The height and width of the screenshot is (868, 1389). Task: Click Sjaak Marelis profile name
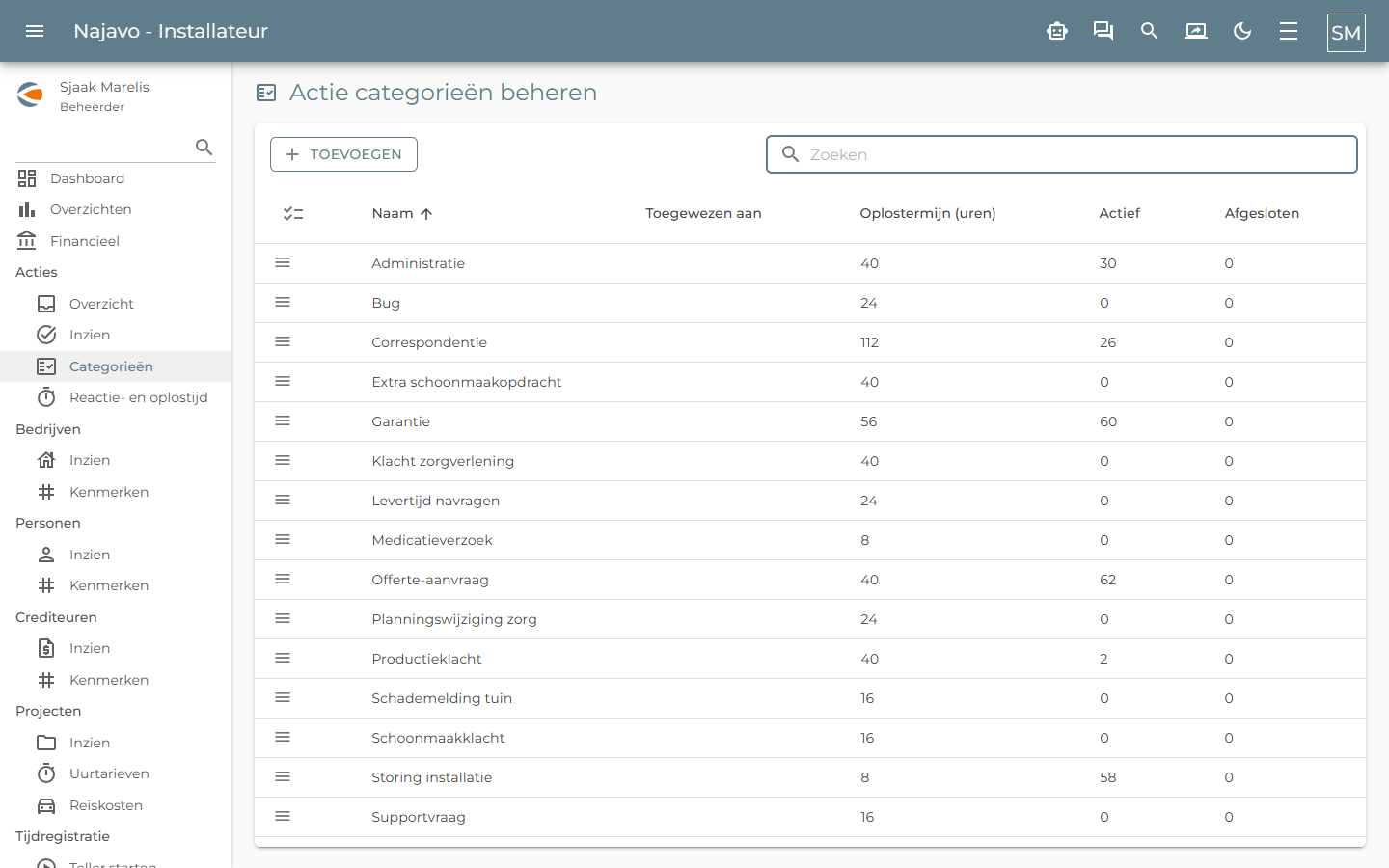[104, 87]
